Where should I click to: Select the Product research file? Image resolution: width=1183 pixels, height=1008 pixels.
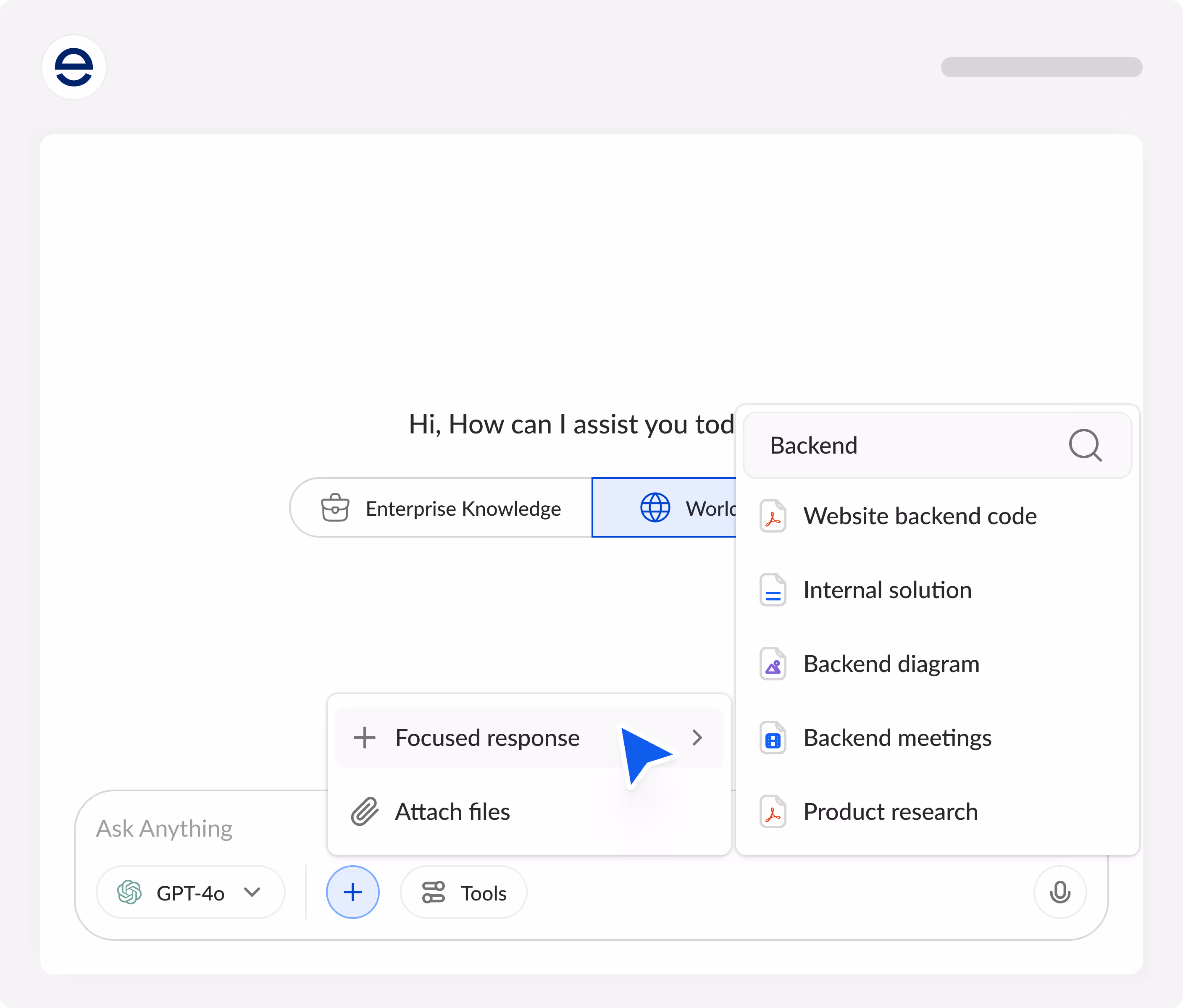[890, 812]
